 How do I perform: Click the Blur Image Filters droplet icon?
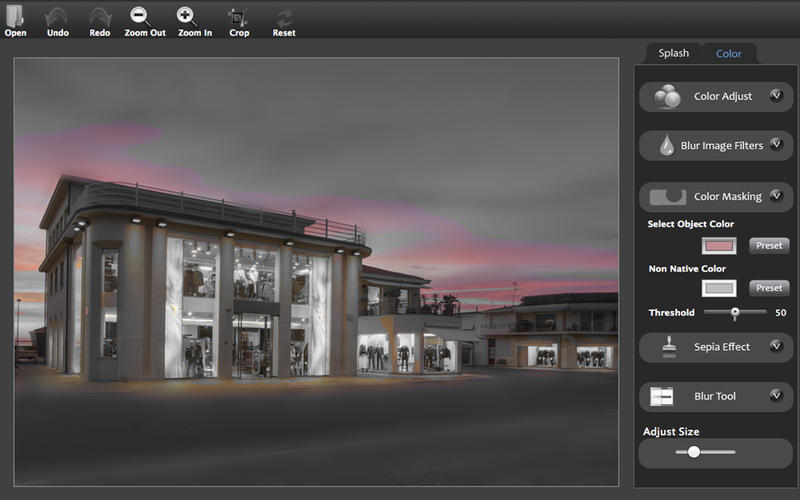click(x=667, y=146)
